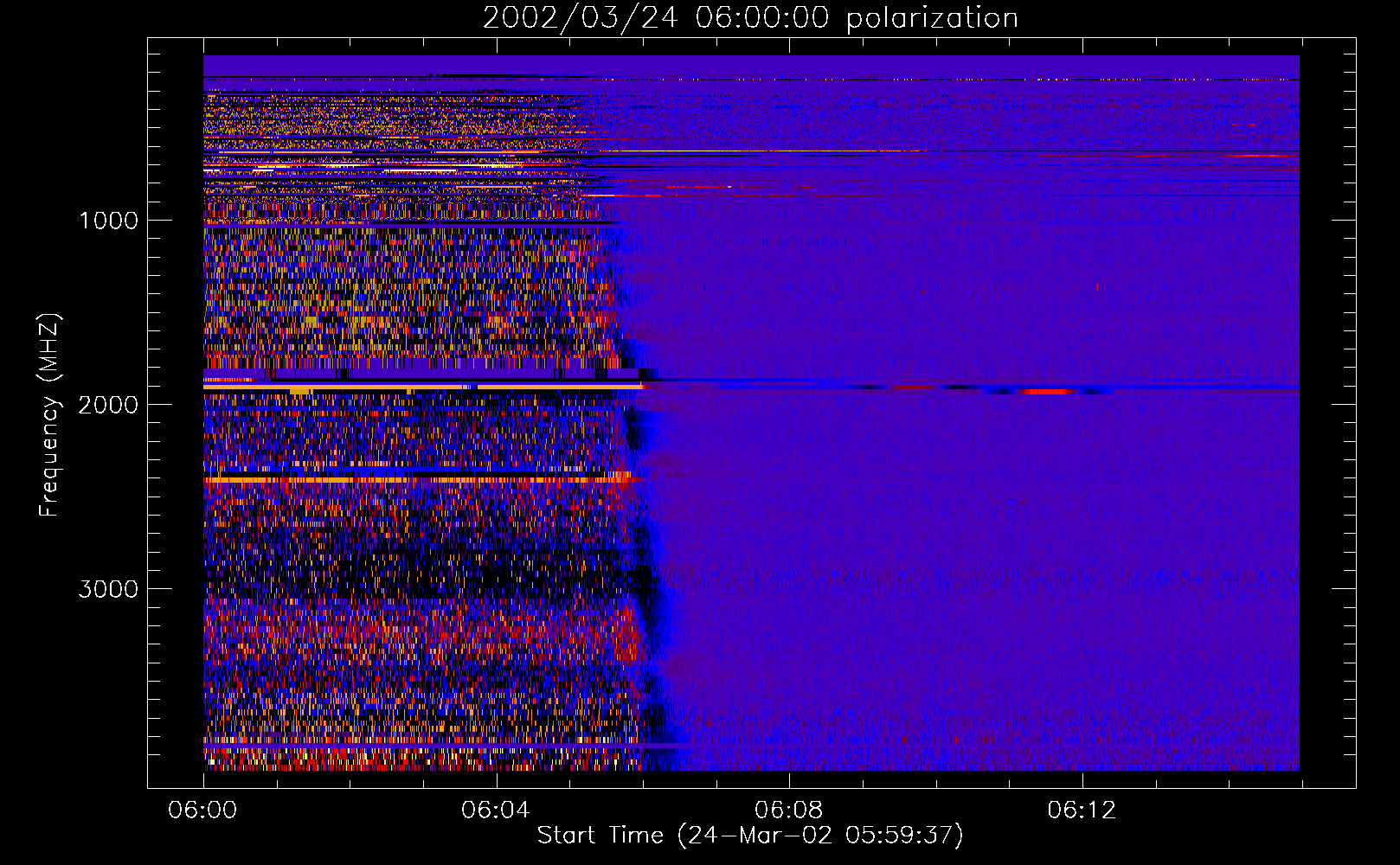Click the 06:12 time tick label
The width and height of the screenshot is (1400, 865).
[1082, 811]
